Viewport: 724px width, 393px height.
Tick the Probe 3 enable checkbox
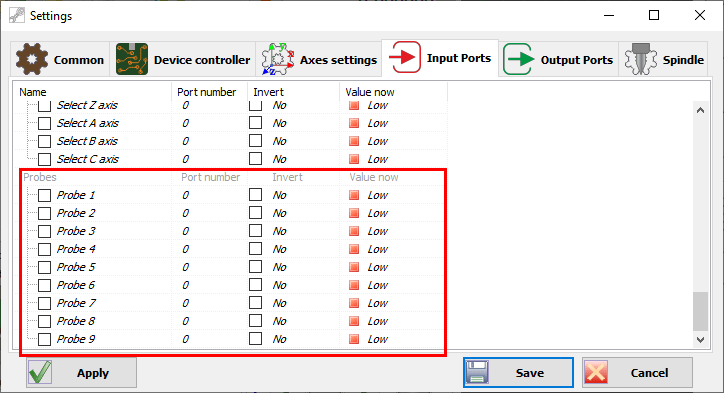[44, 231]
